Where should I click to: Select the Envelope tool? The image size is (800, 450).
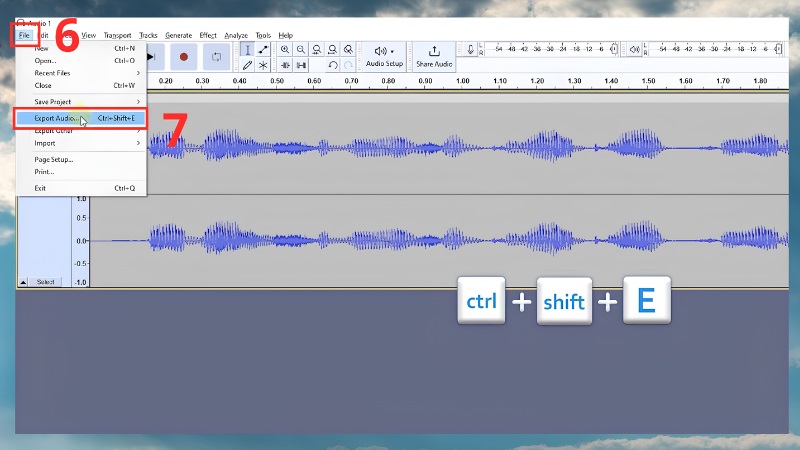point(263,49)
